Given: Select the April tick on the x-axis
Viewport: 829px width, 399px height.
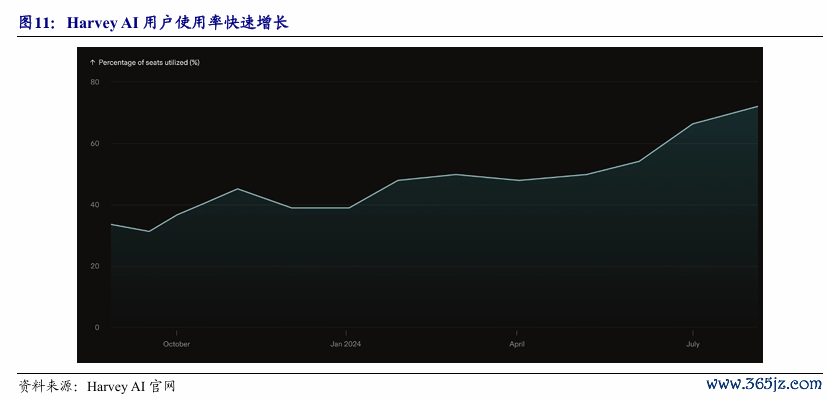Looking at the screenshot, I should click(x=517, y=344).
